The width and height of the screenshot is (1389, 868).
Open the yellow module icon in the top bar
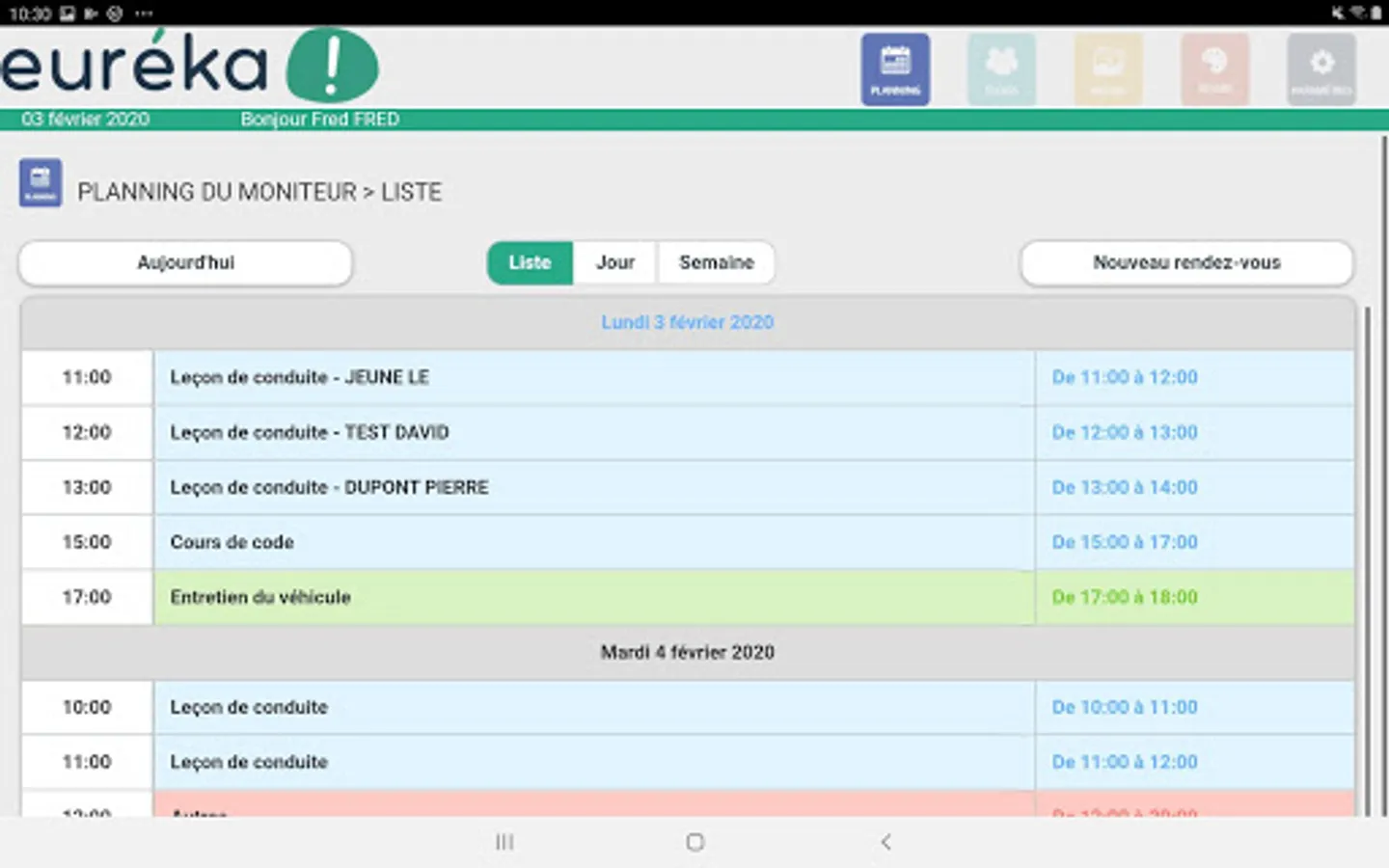(x=1108, y=68)
